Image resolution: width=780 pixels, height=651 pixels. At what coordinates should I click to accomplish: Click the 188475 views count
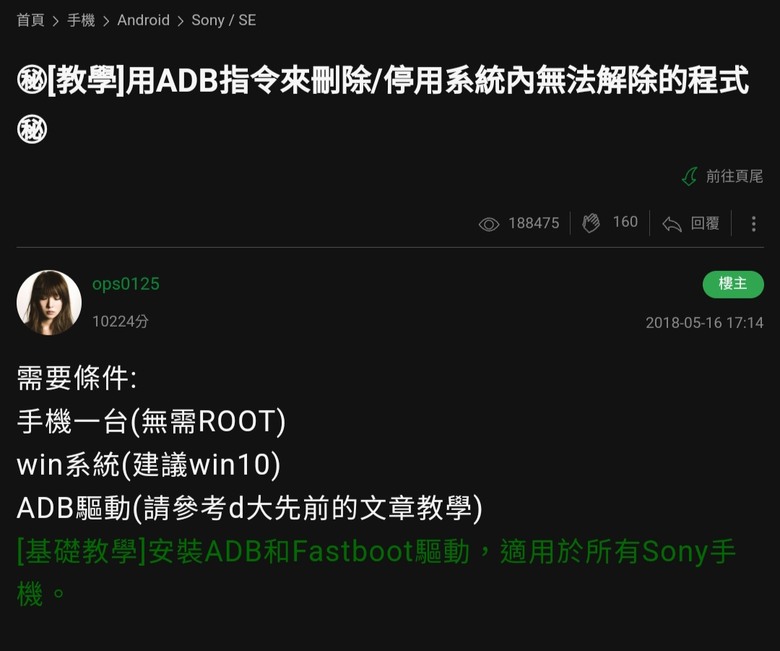534,223
